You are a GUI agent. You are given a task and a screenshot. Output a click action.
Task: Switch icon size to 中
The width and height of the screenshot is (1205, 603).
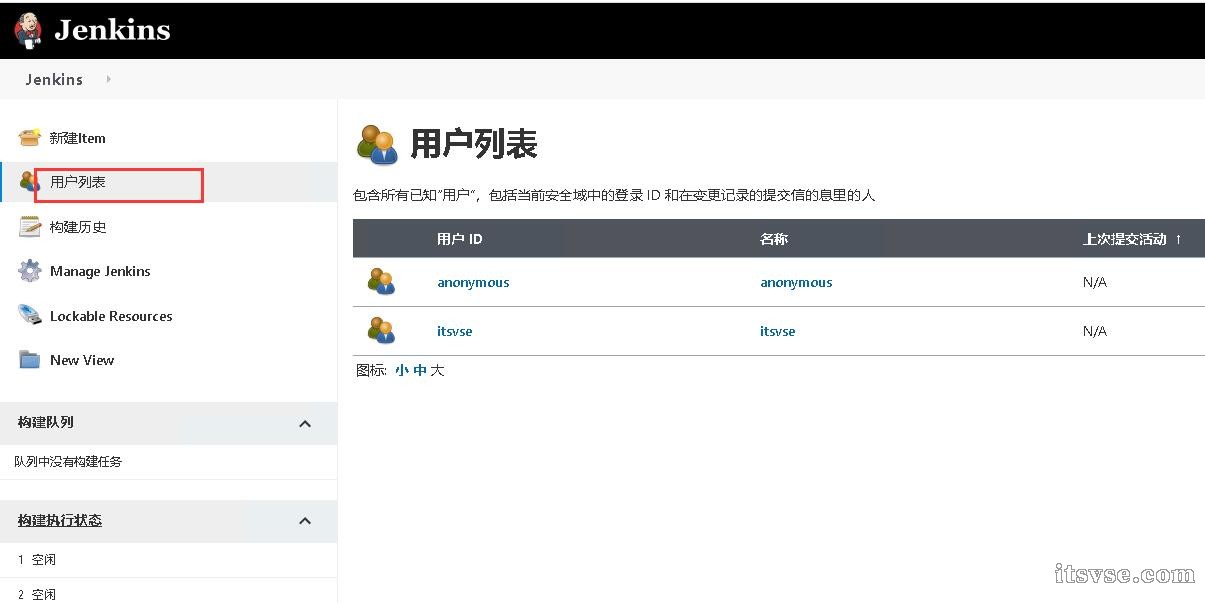[x=420, y=370]
